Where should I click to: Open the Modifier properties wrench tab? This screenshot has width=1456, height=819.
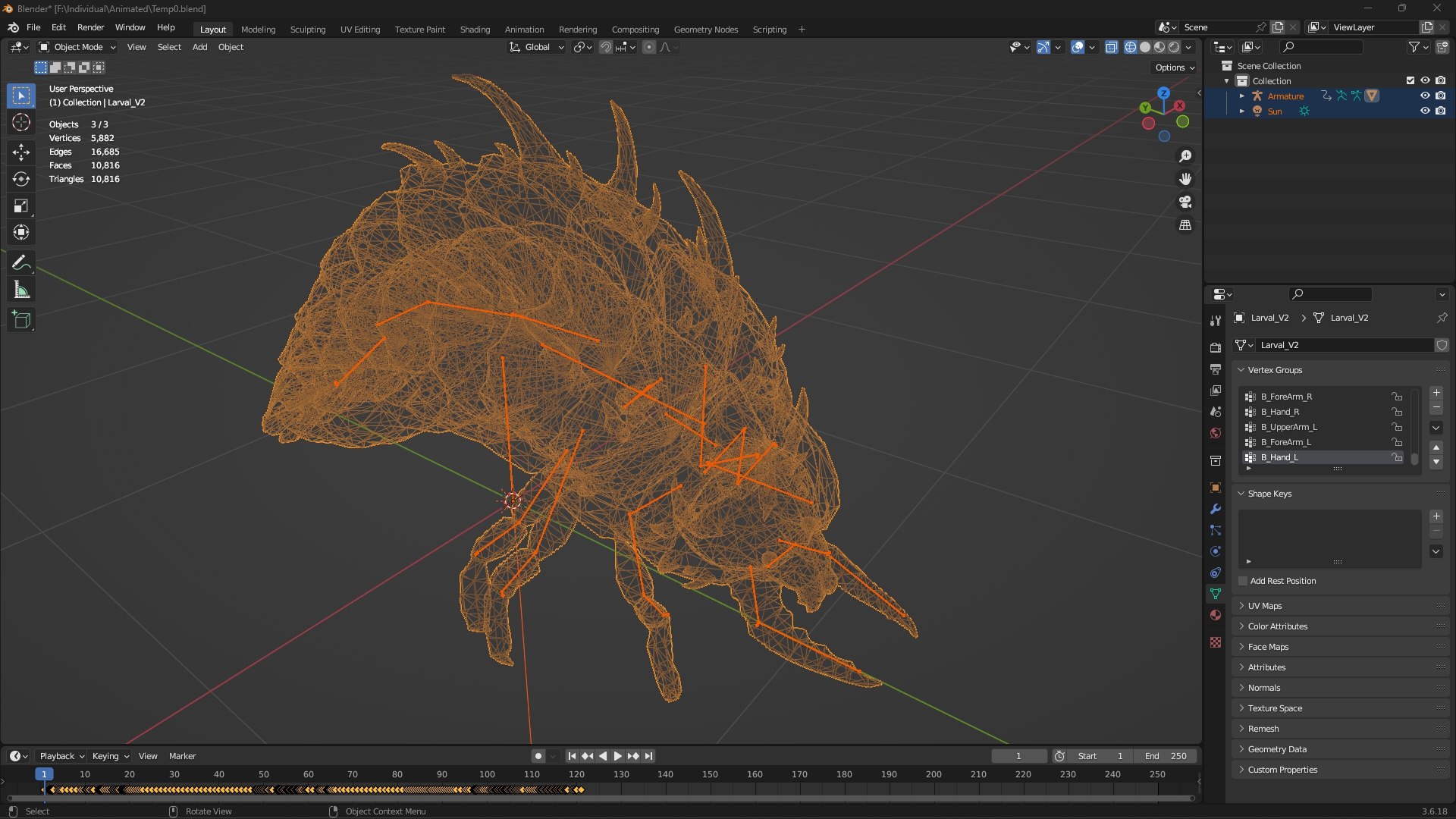coord(1216,509)
